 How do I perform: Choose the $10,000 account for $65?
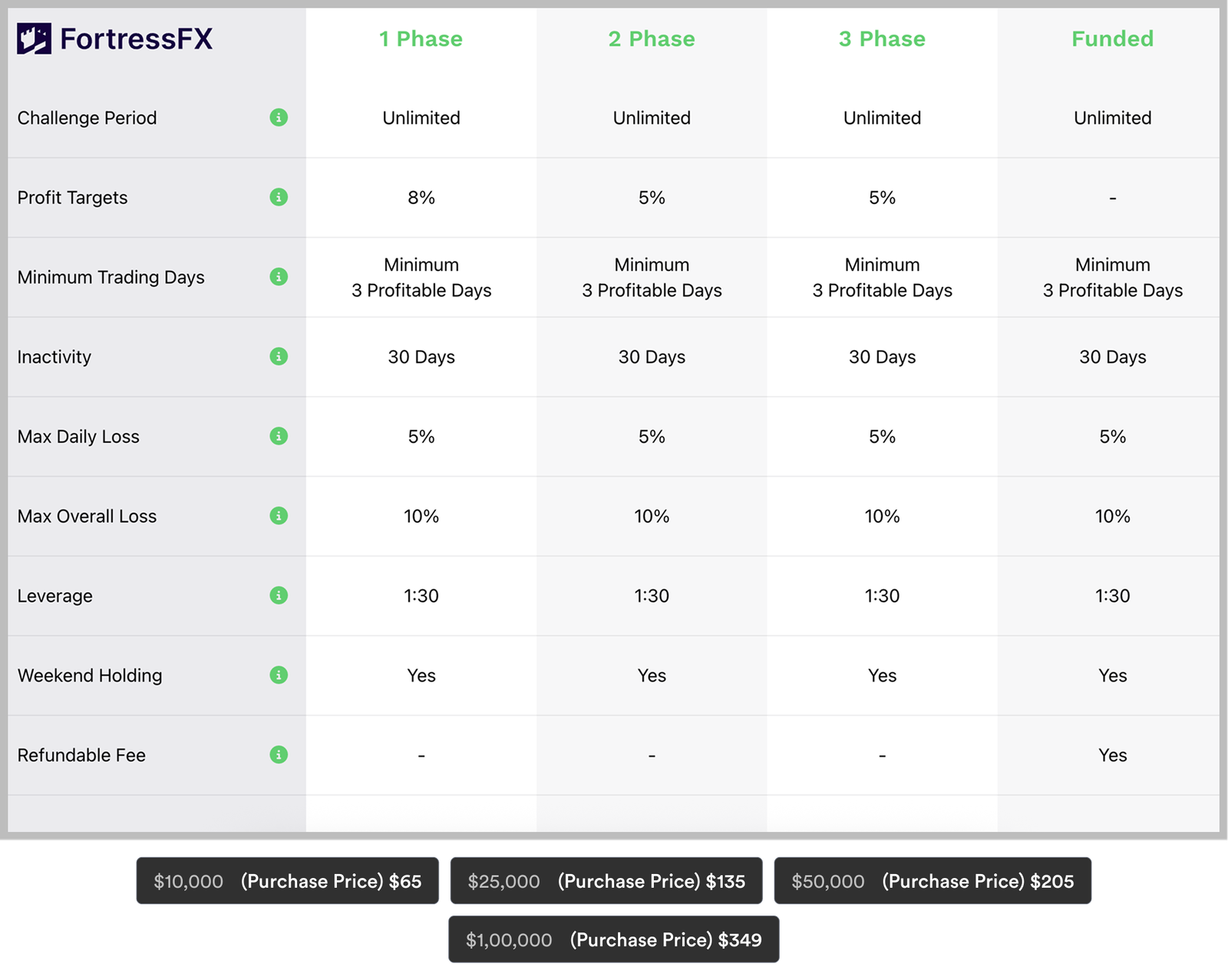coord(287,881)
